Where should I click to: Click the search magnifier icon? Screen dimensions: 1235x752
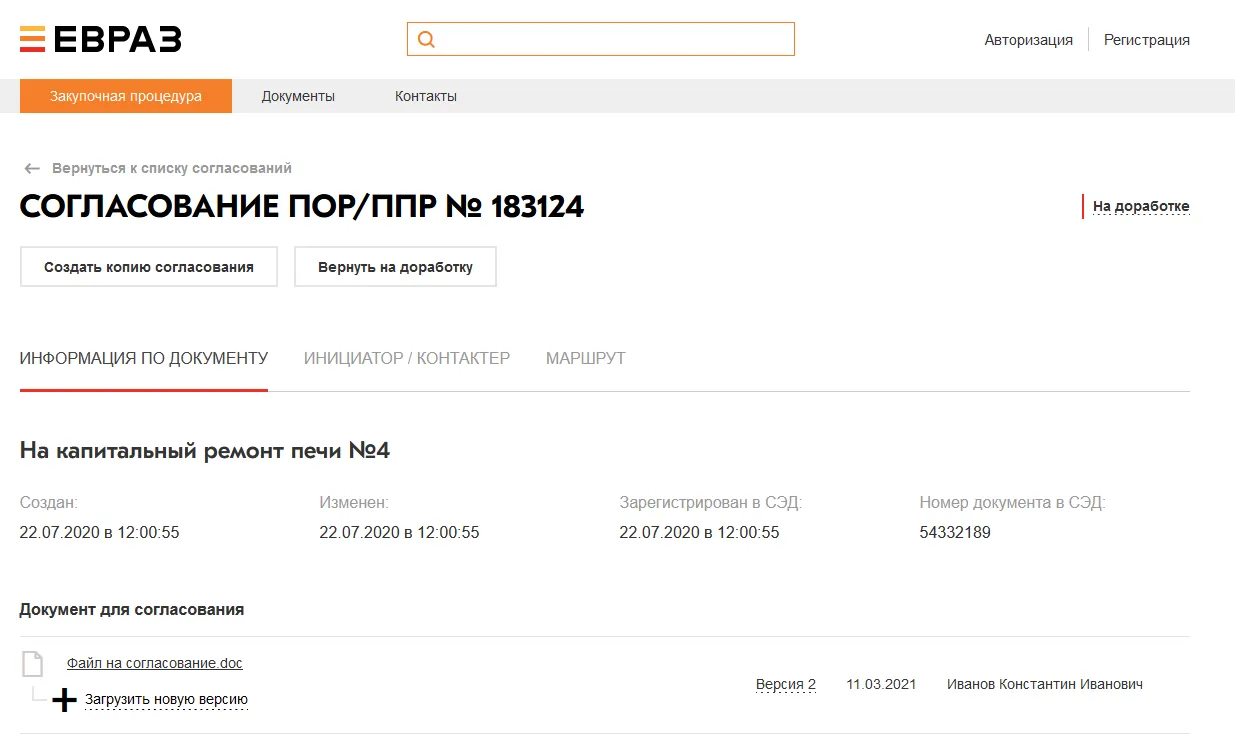tap(426, 38)
